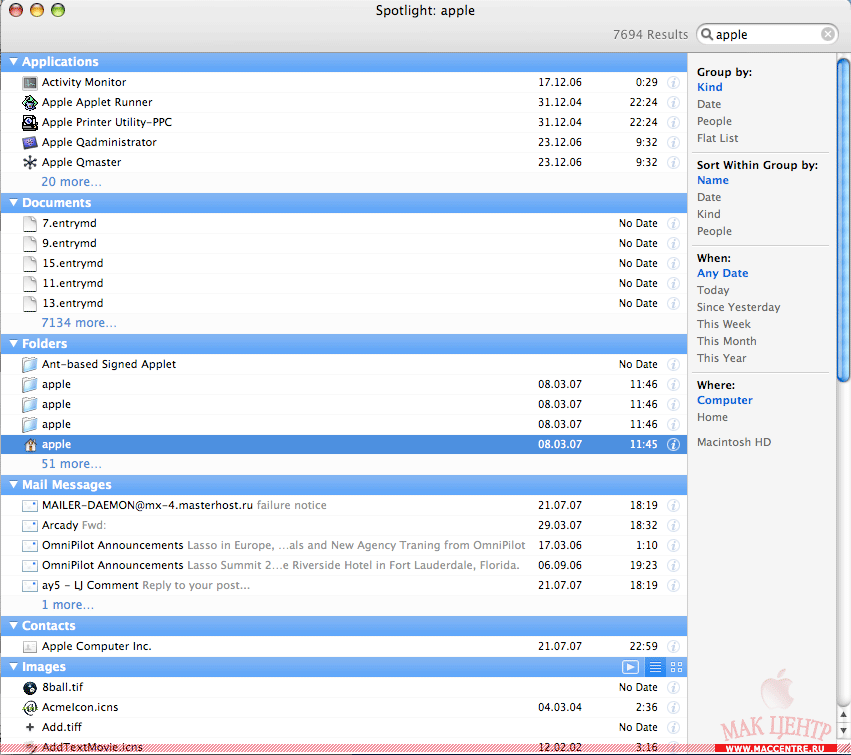Group results as Flat List
Image resolution: width=851 pixels, height=755 pixels.
tap(717, 138)
